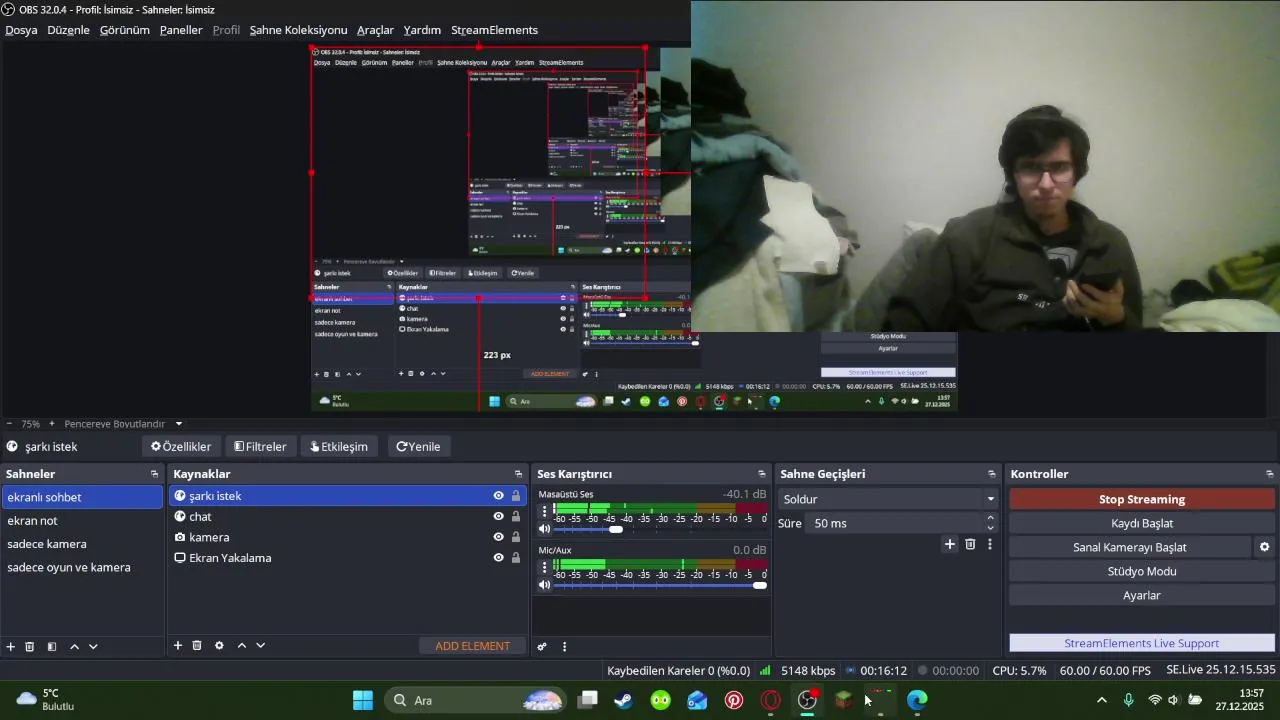Undock the Sahneler panel
Image resolution: width=1280 pixels, height=720 pixels.
point(154,474)
